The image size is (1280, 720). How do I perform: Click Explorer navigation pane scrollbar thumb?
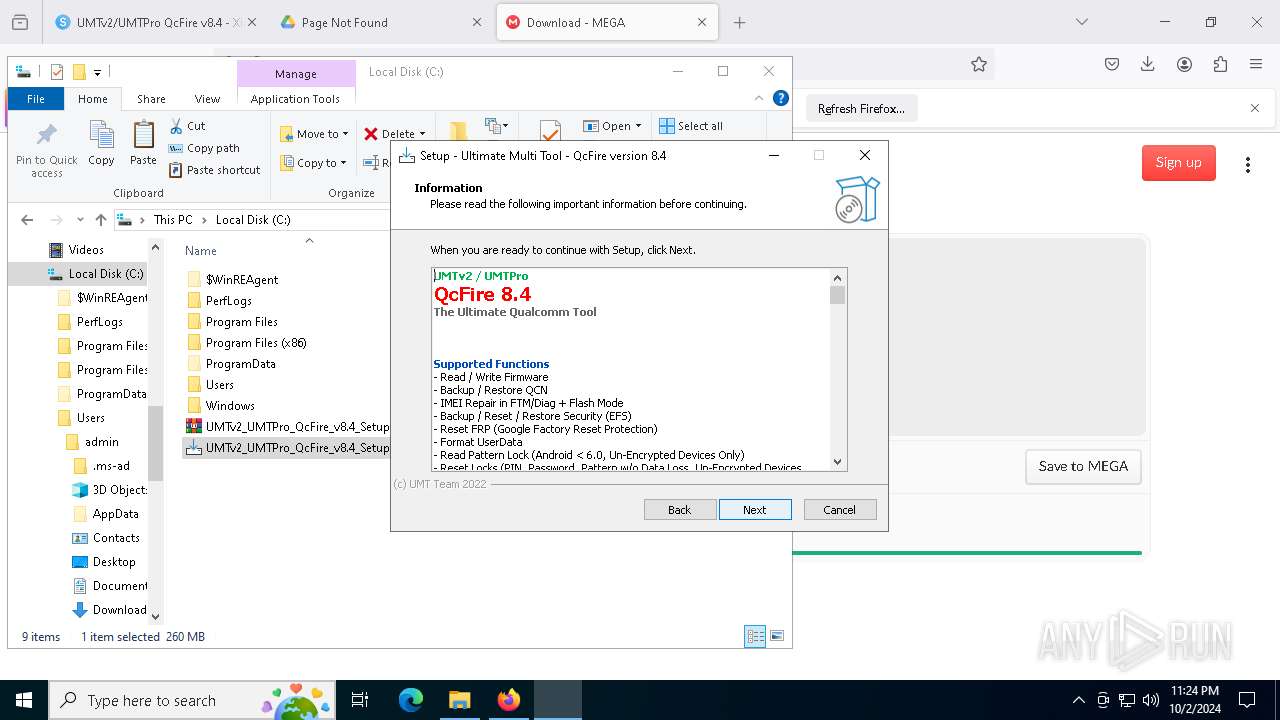pyautogui.click(x=155, y=443)
